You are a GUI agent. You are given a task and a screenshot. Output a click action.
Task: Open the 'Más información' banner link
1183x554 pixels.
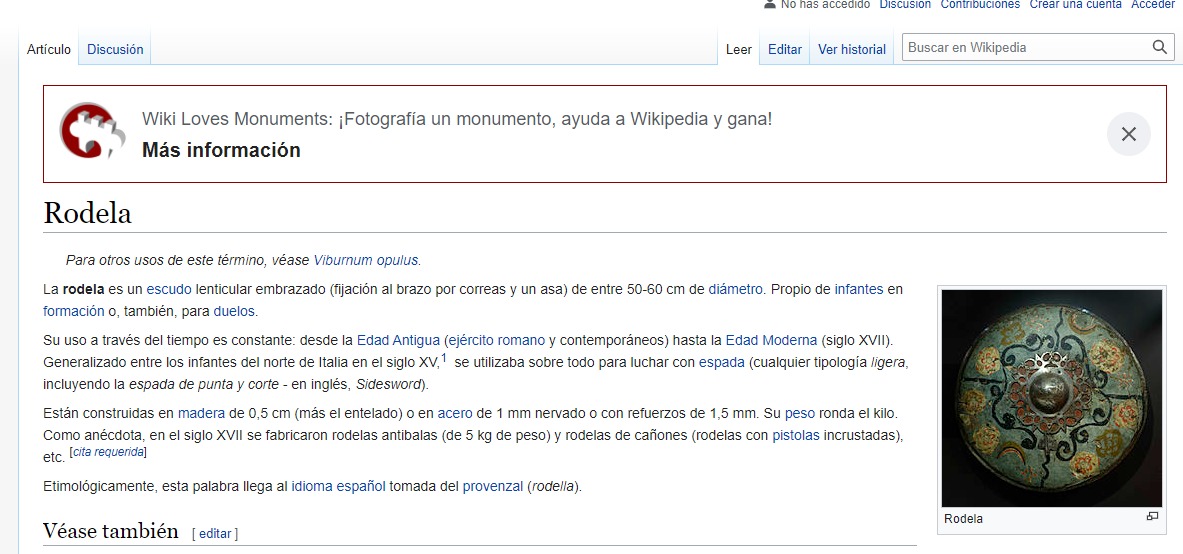pos(221,150)
